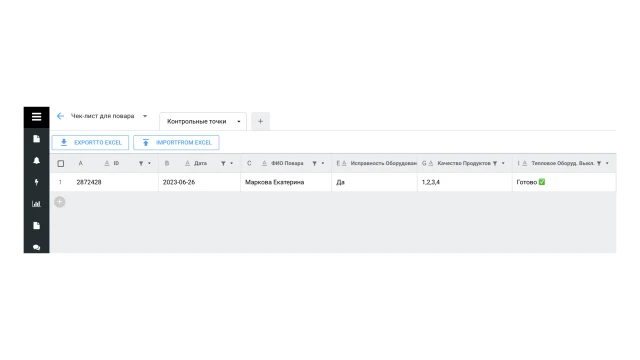Select the Готово status cell
The height and width of the screenshot is (360, 640).
pos(564,182)
